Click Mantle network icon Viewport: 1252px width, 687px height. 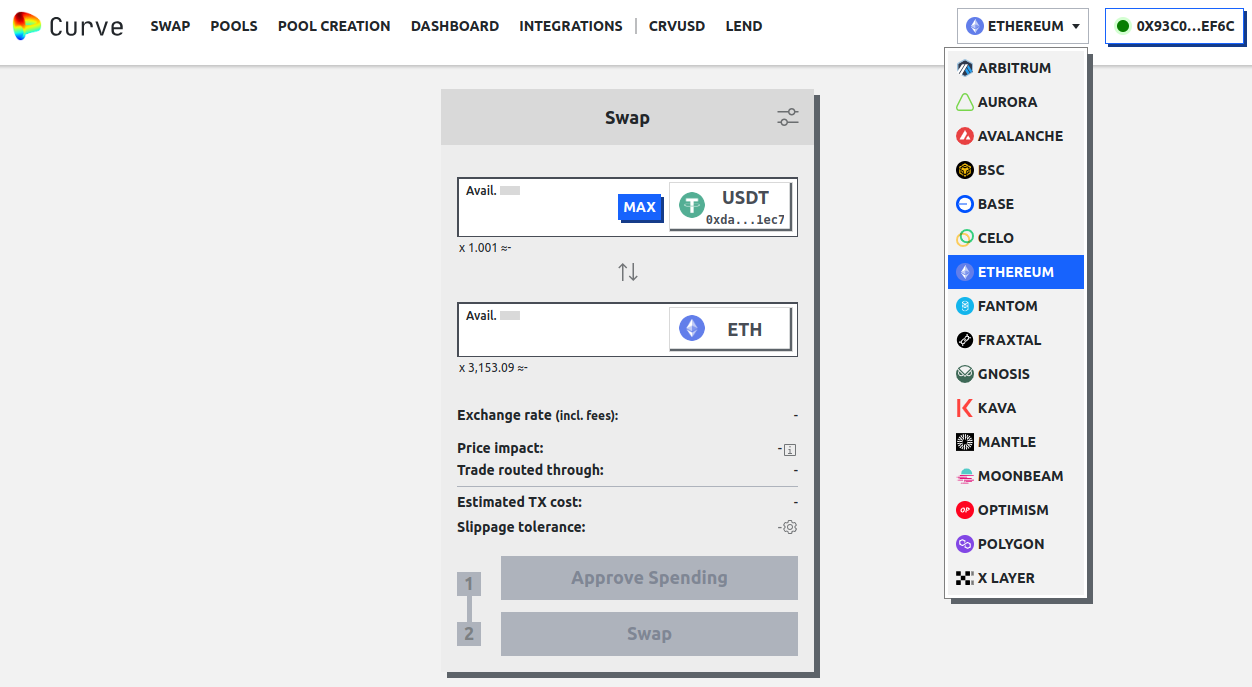pyautogui.click(x=965, y=442)
